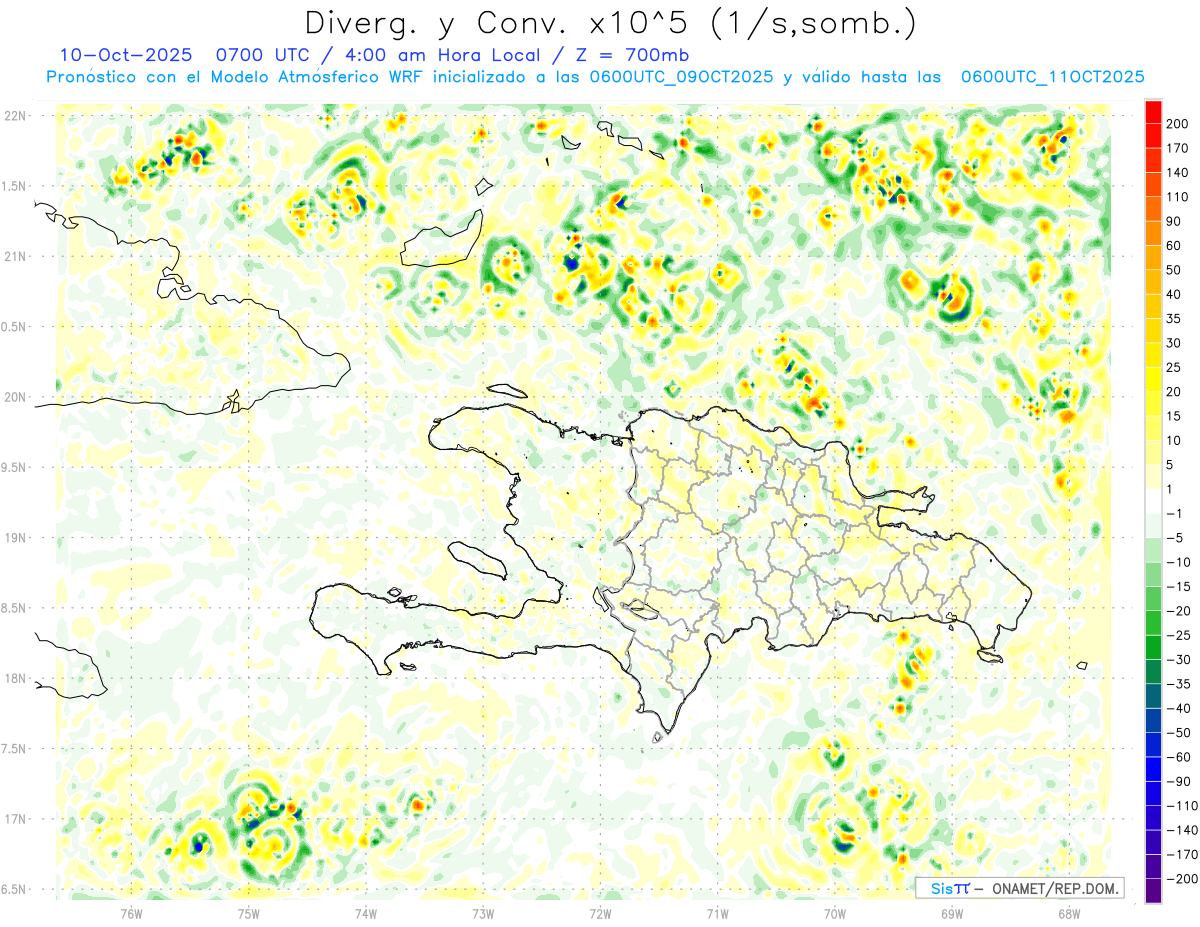The image size is (1200, 927).
Task: Select the white swatch between 1 and -1
Action: coord(1153,501)
